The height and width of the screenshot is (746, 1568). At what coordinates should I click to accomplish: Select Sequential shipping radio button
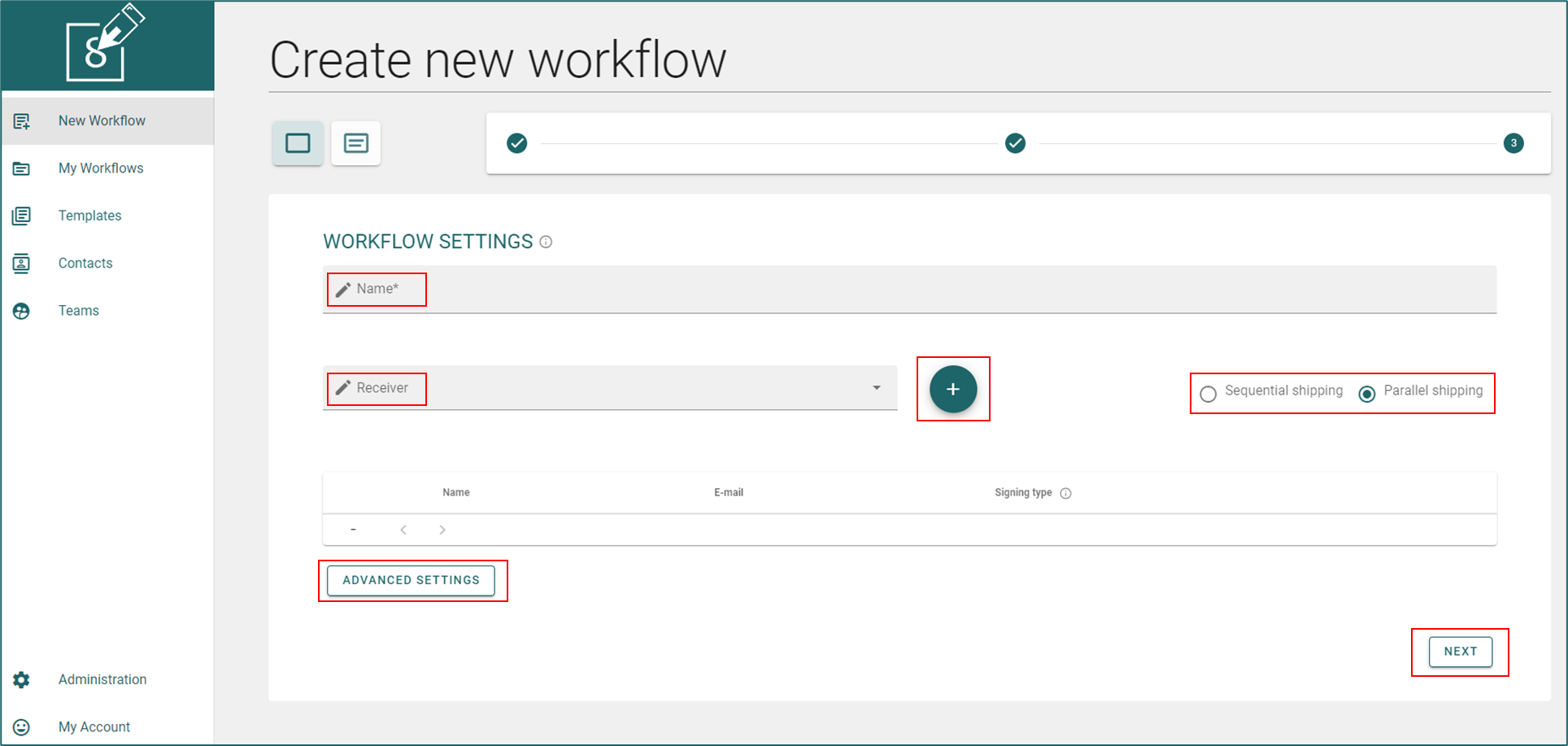(1209, 394)
